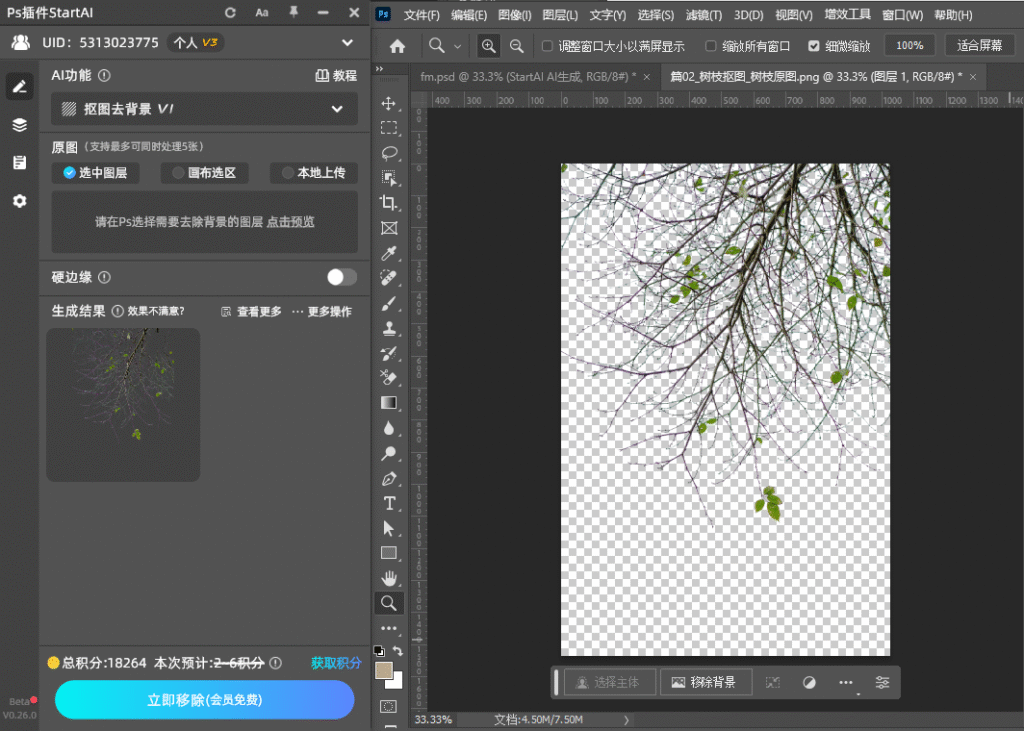Click the 立即移除 button

(204, 700)
